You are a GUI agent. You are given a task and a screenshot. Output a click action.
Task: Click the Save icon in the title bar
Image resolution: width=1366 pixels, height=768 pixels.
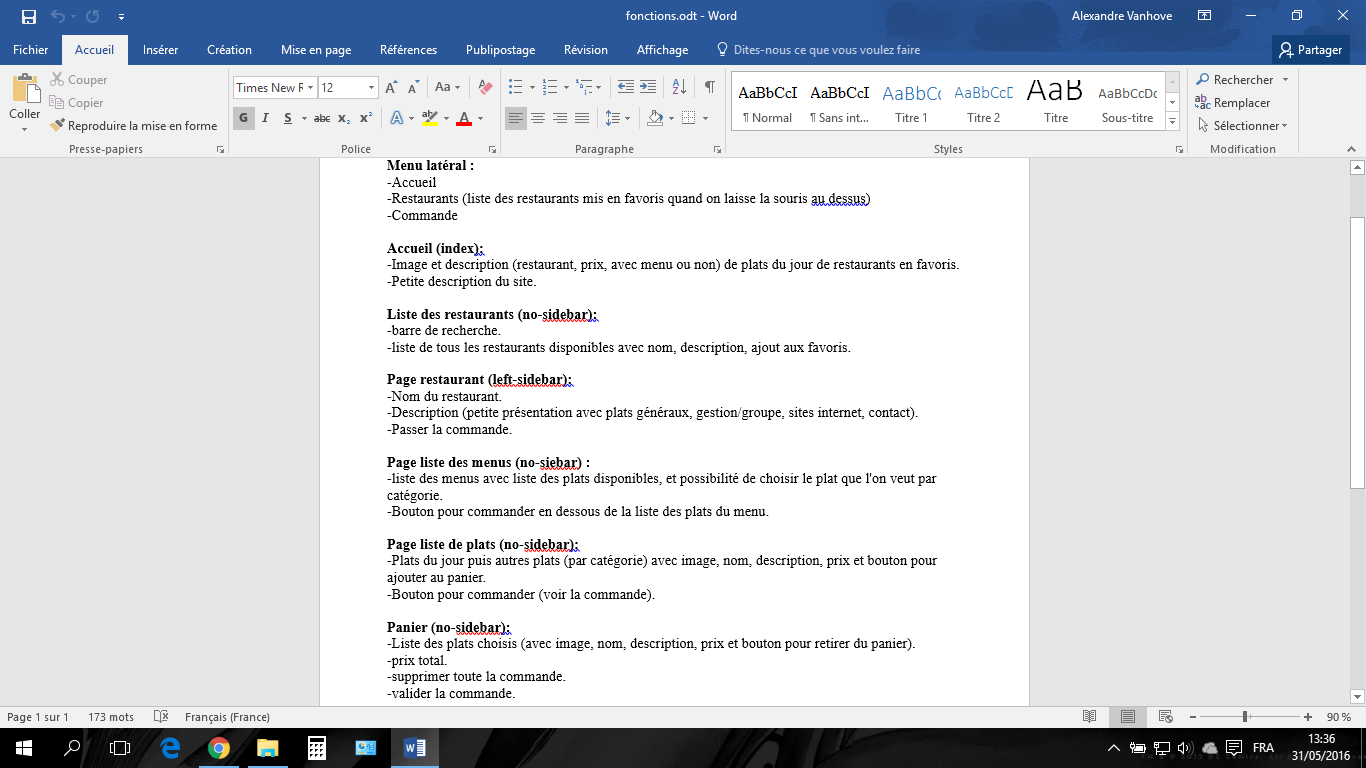pos(28,16)
